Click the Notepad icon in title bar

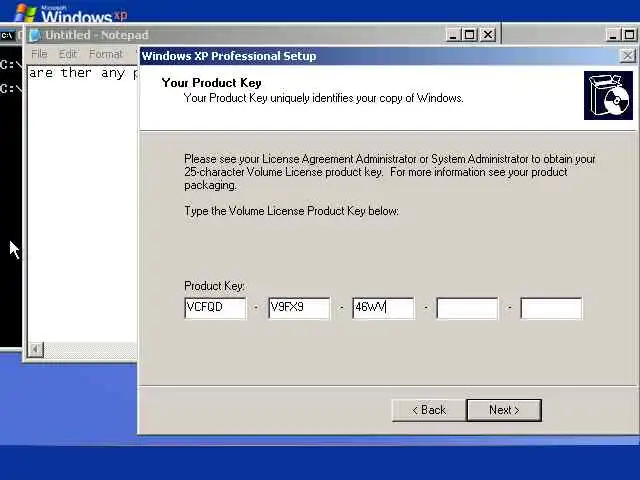(35, 35)
